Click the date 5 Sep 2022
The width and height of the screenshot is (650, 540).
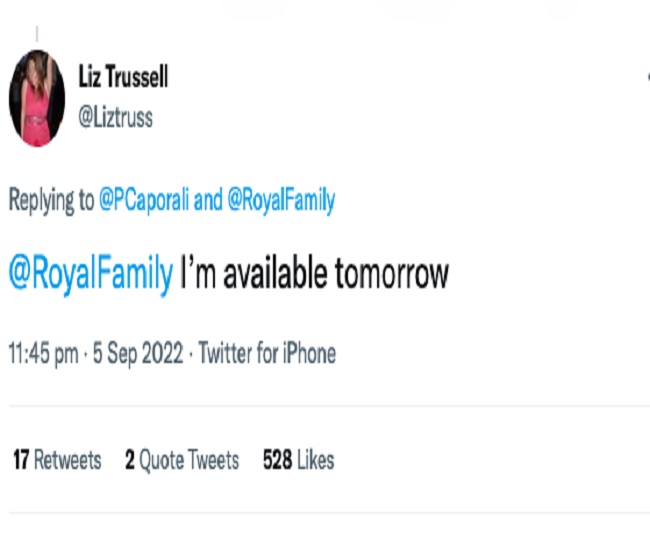pyautogui.click(x=139, y=353)
